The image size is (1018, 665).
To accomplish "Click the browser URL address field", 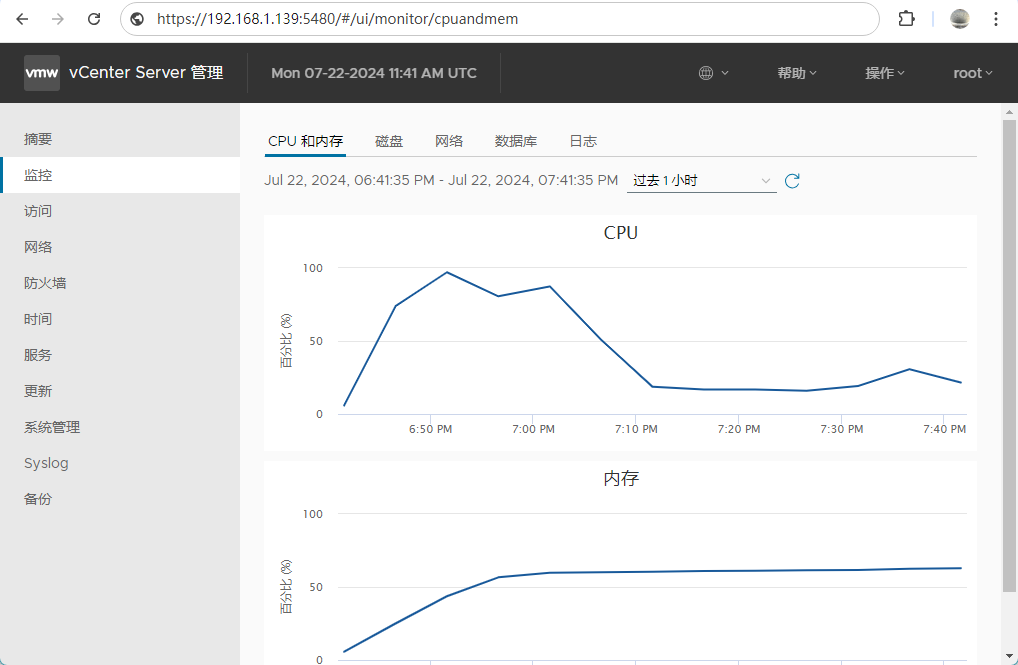I will [500, 19].
